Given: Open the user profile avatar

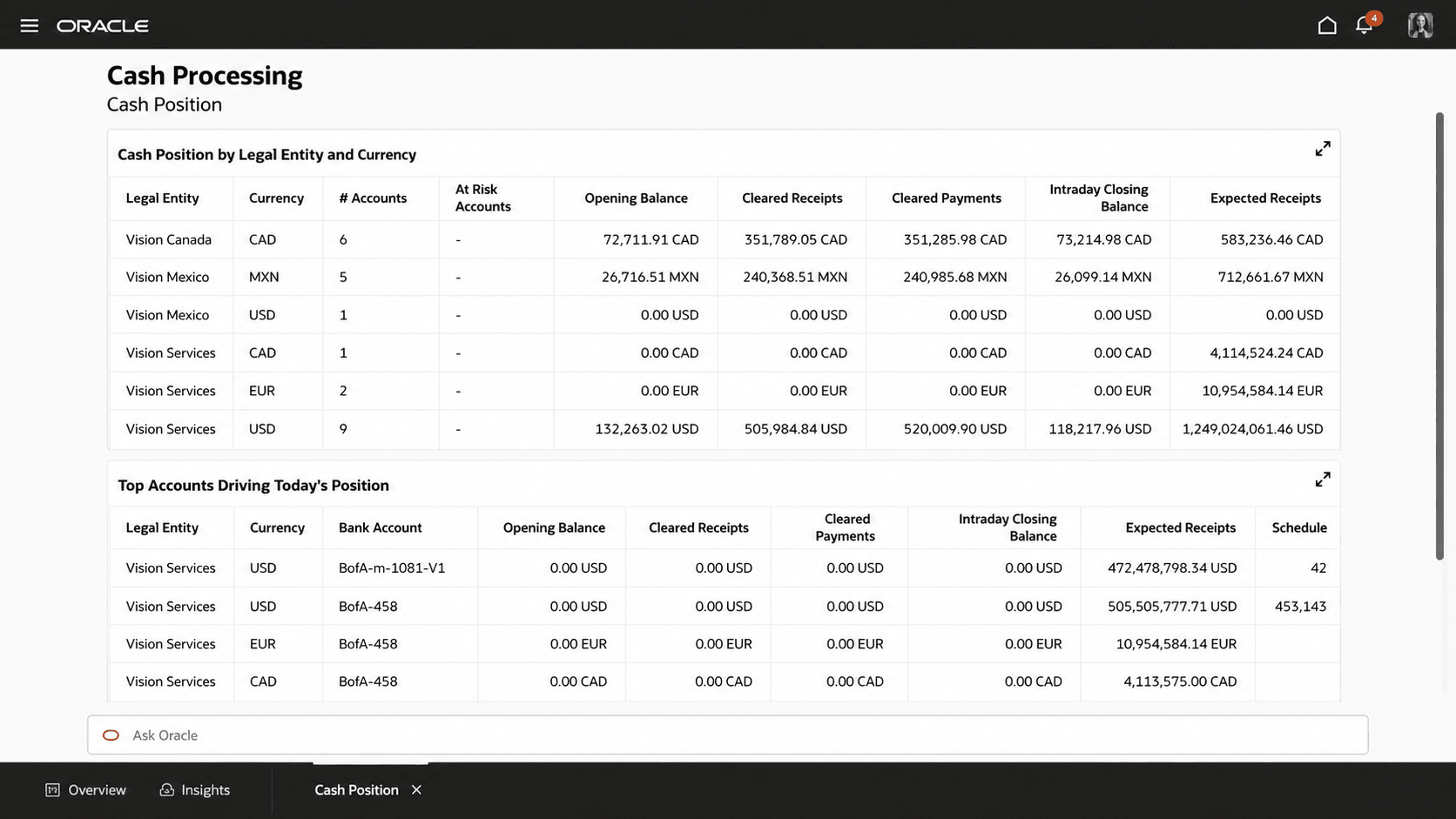Looking at the screenshot, I should pyautogui.click(x=1420, y=24).
